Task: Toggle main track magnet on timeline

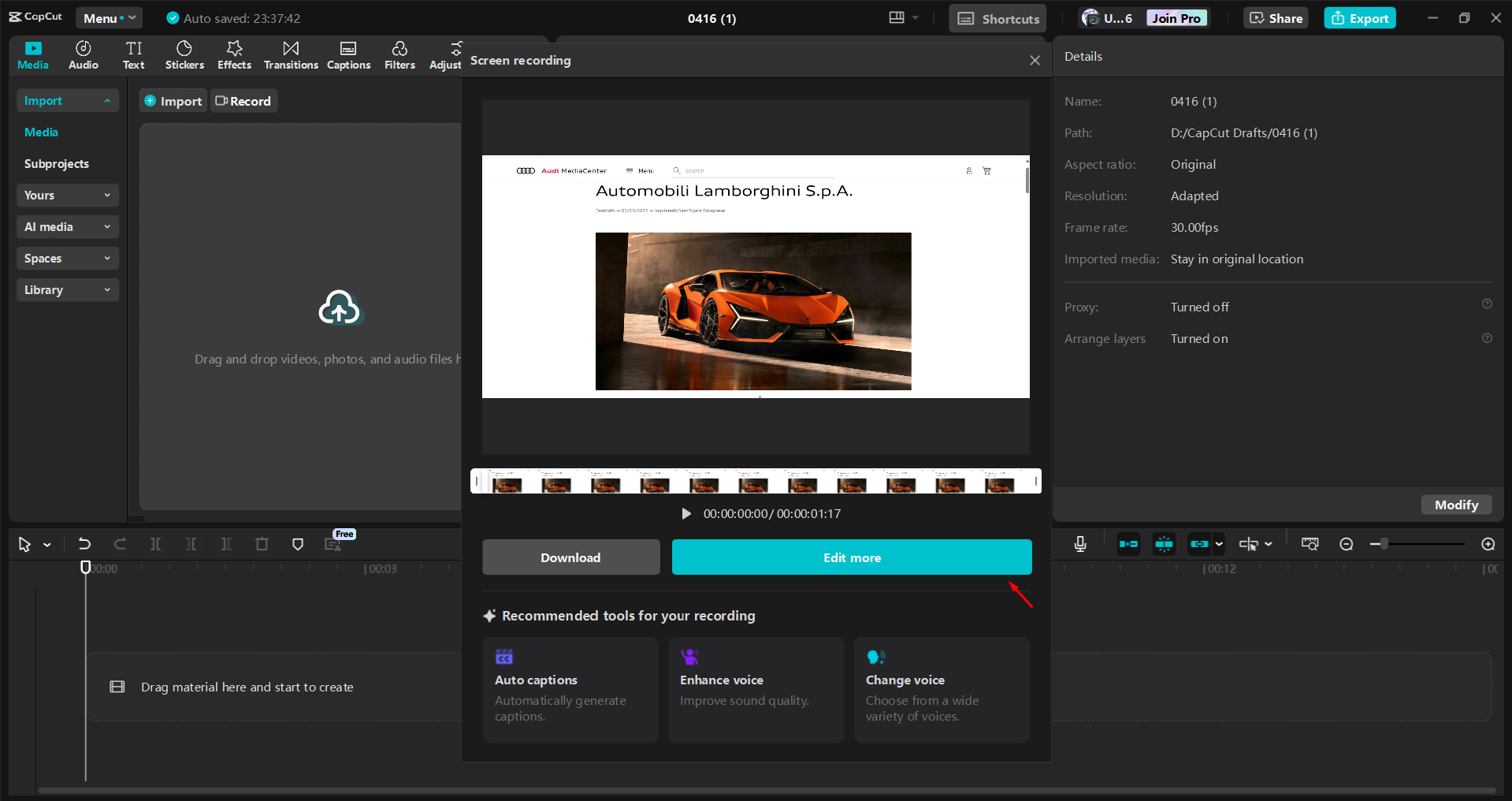Action: click(x=1128, y=544)
